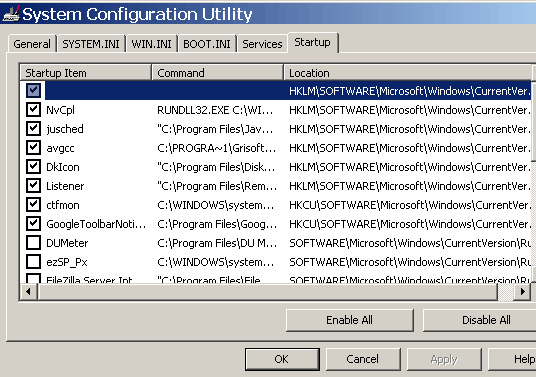Uncheck the GoogleToolbarNoti... item
This screenshot has width=536, height=377.
point(34,224)
